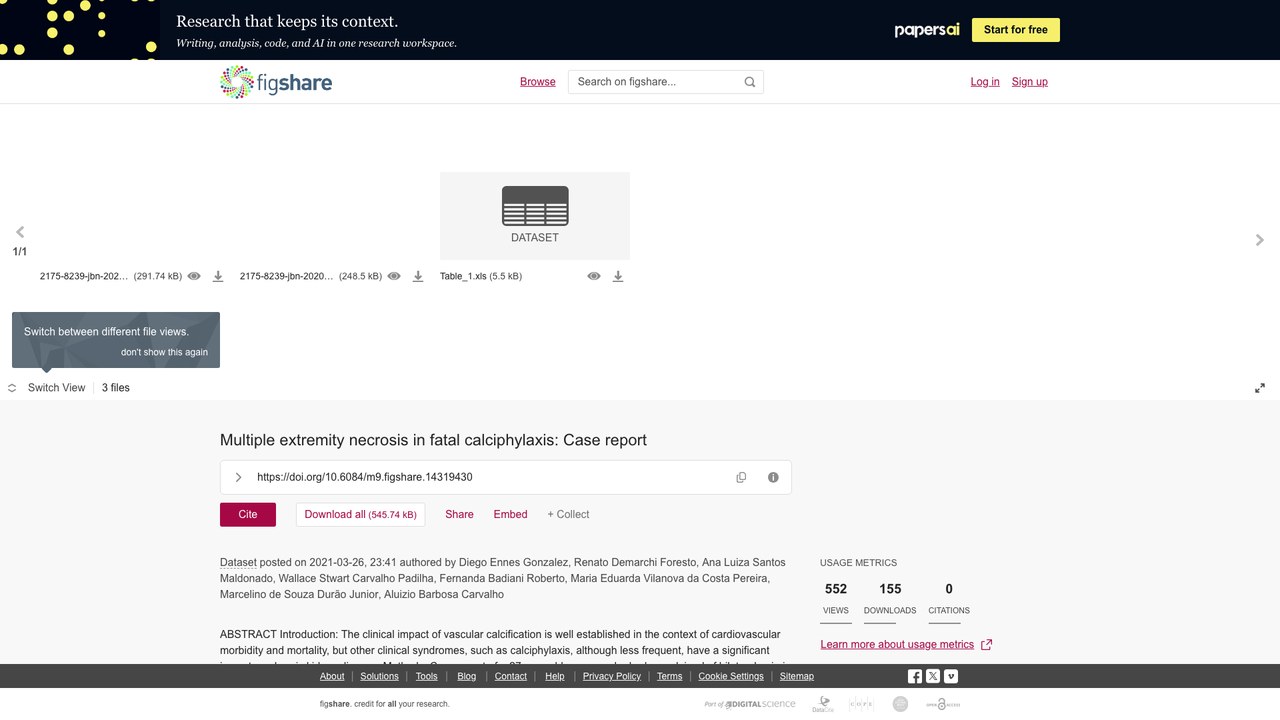
Task: Open the Tools footer link
Action: click(427, 677)
